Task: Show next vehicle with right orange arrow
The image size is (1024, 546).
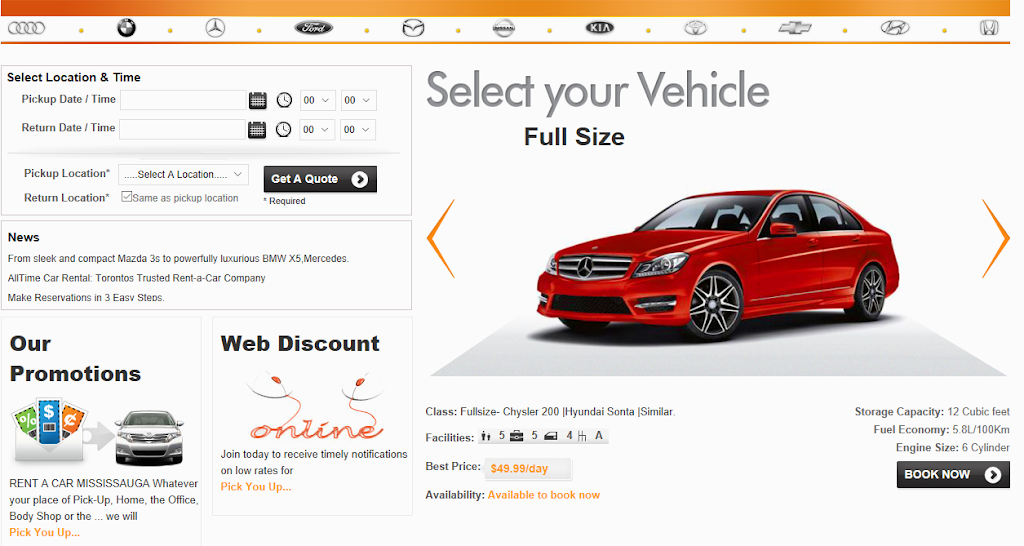Action: coord(995,239)
